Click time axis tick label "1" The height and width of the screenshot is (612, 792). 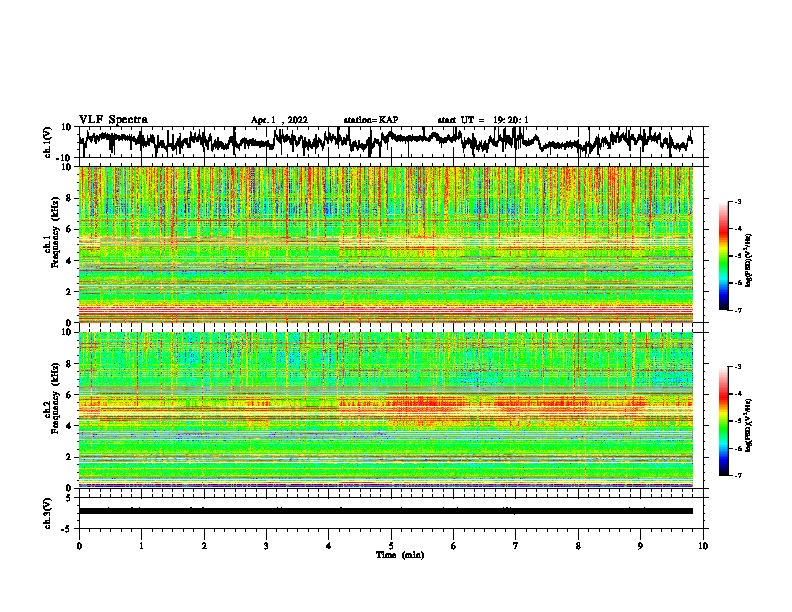click(x=141, y=546)
